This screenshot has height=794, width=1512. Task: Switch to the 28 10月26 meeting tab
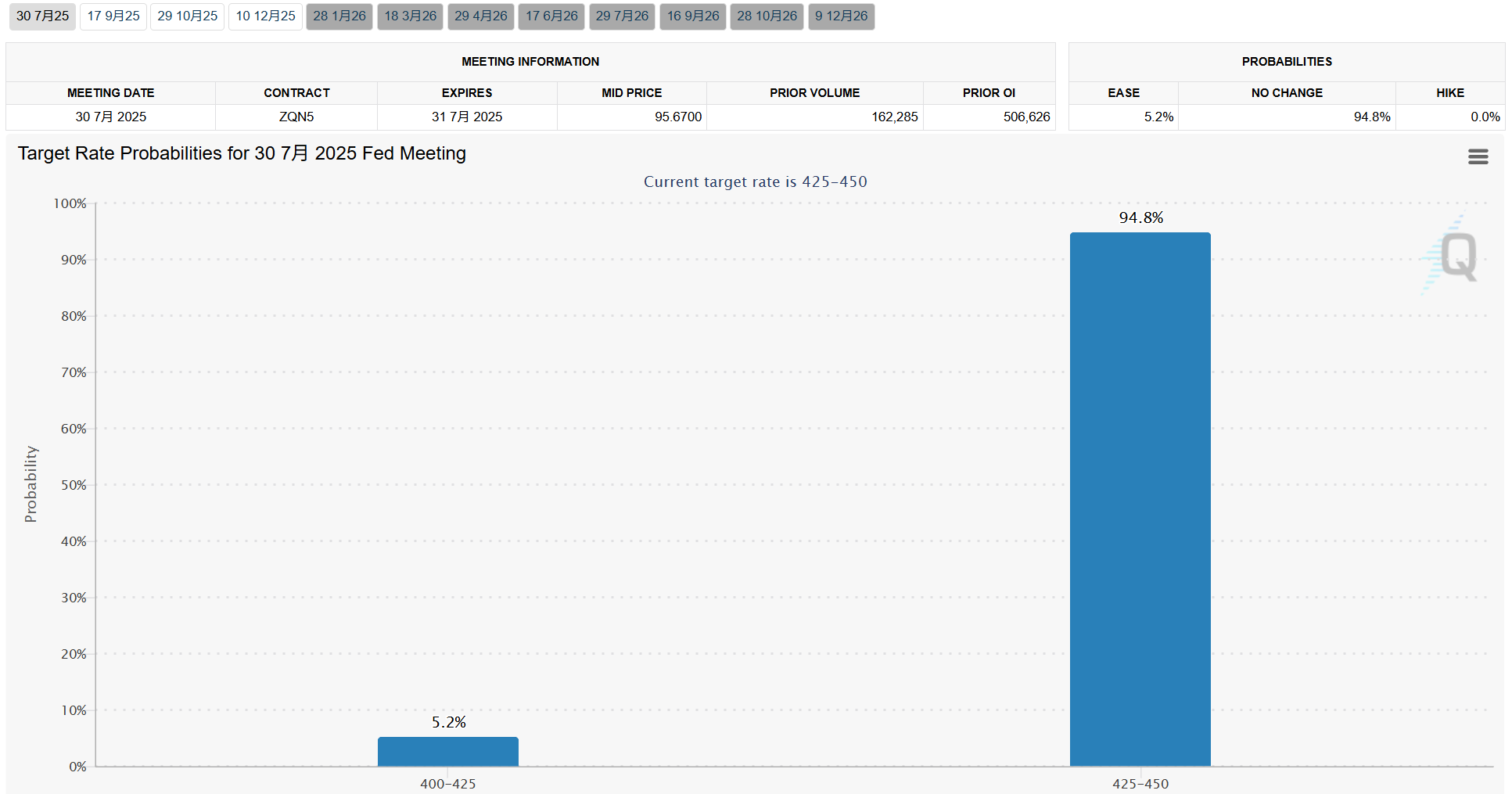pos(767,16)
